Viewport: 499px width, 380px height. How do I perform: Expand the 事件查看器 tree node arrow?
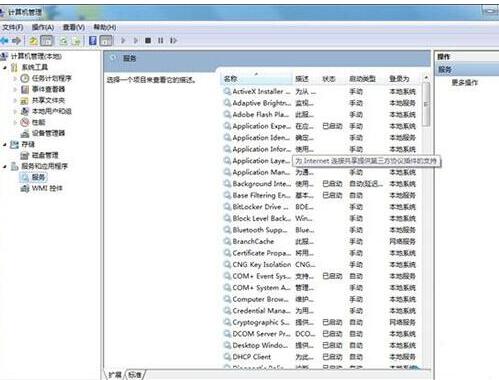[x=15, y=90]
